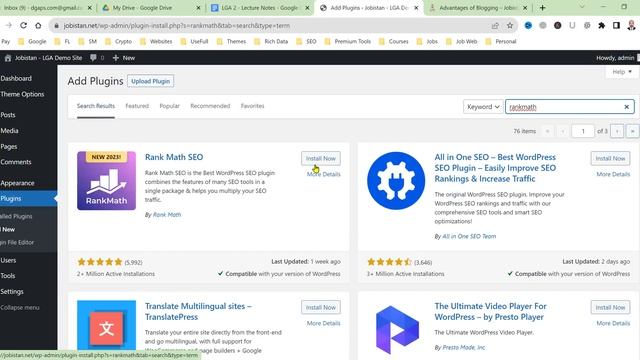Viewport: 640px width, 360px height.
Task: Click the Rank Math SEO plugin thumbnail
Action: 107,181
